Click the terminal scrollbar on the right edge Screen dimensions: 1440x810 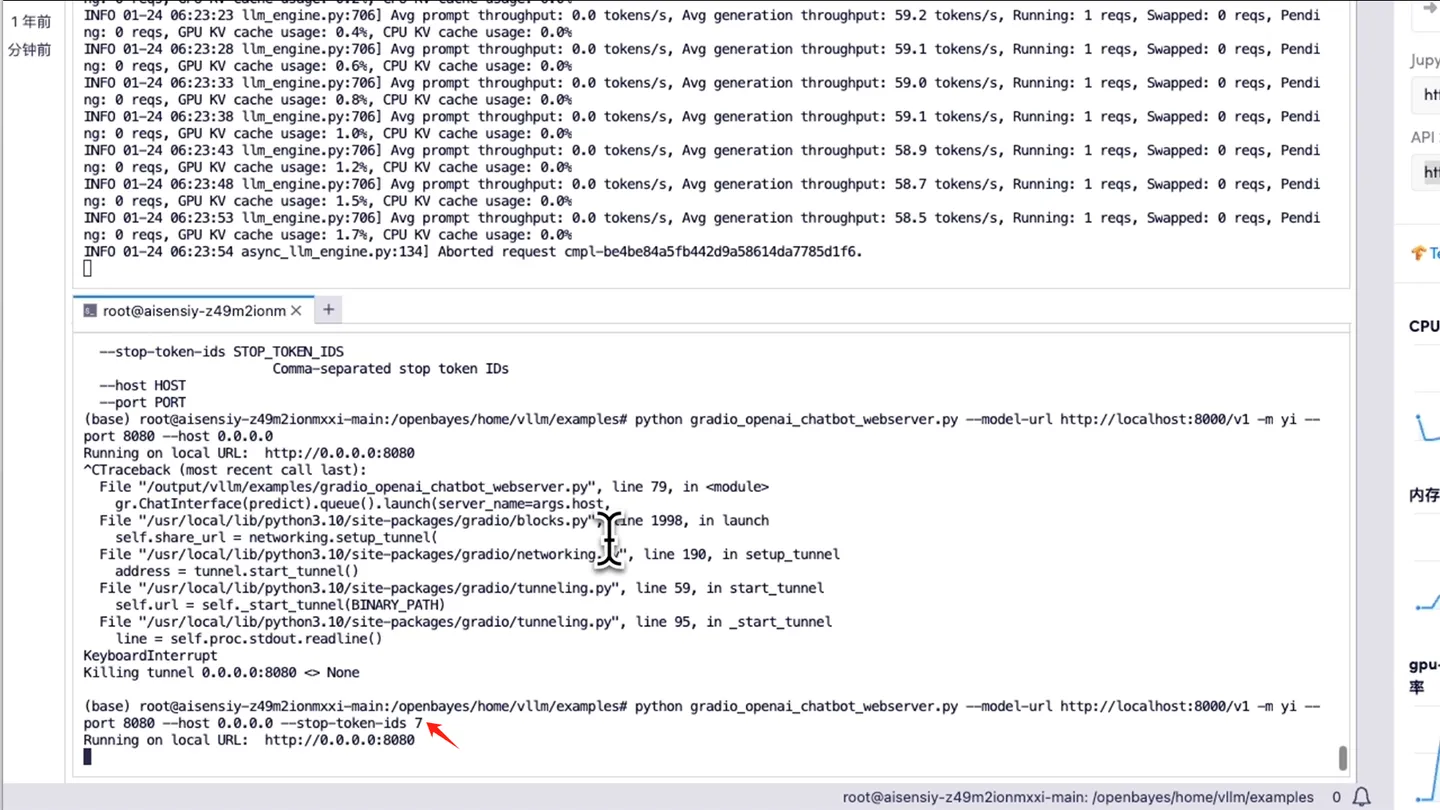[1341, 758]
